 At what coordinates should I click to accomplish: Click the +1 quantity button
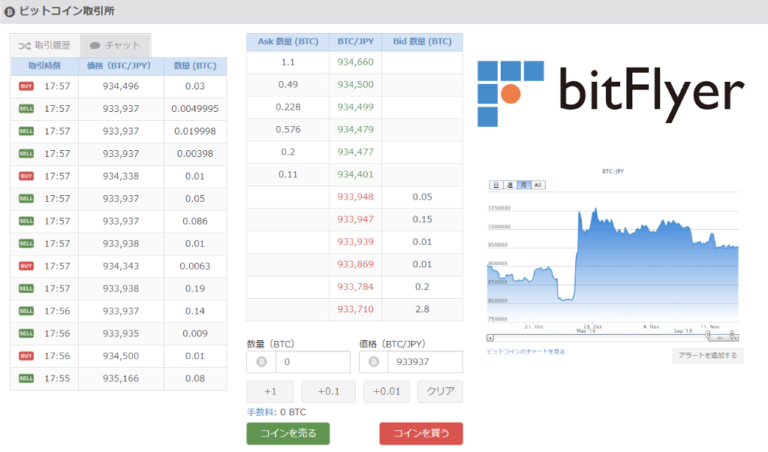coord(270,391)
